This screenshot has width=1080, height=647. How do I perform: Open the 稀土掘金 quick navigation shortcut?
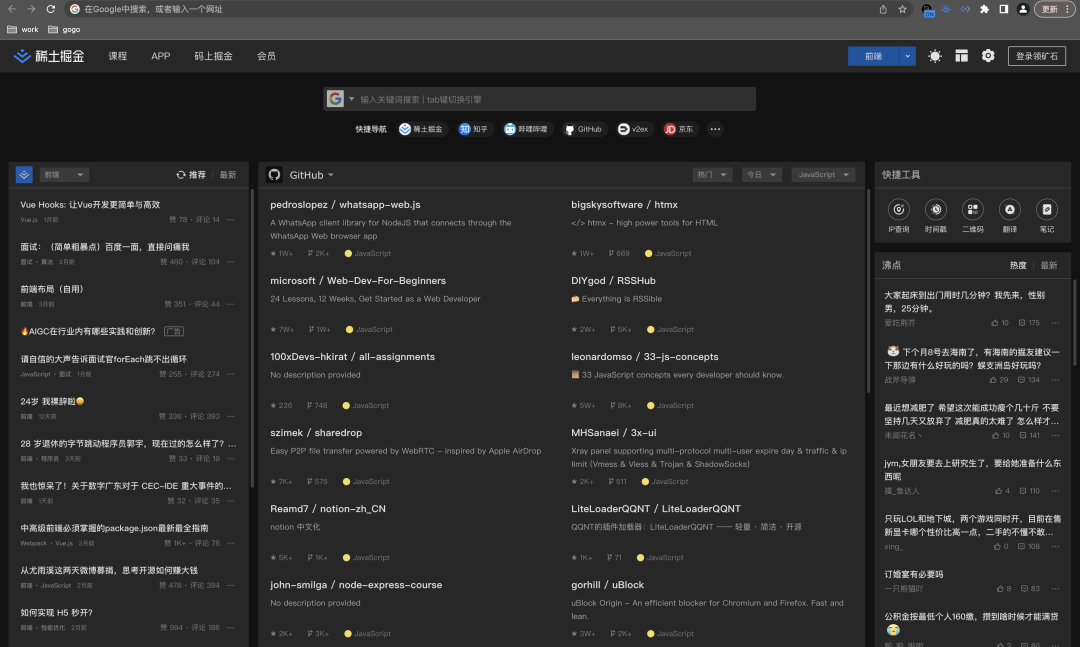[421, 129]
